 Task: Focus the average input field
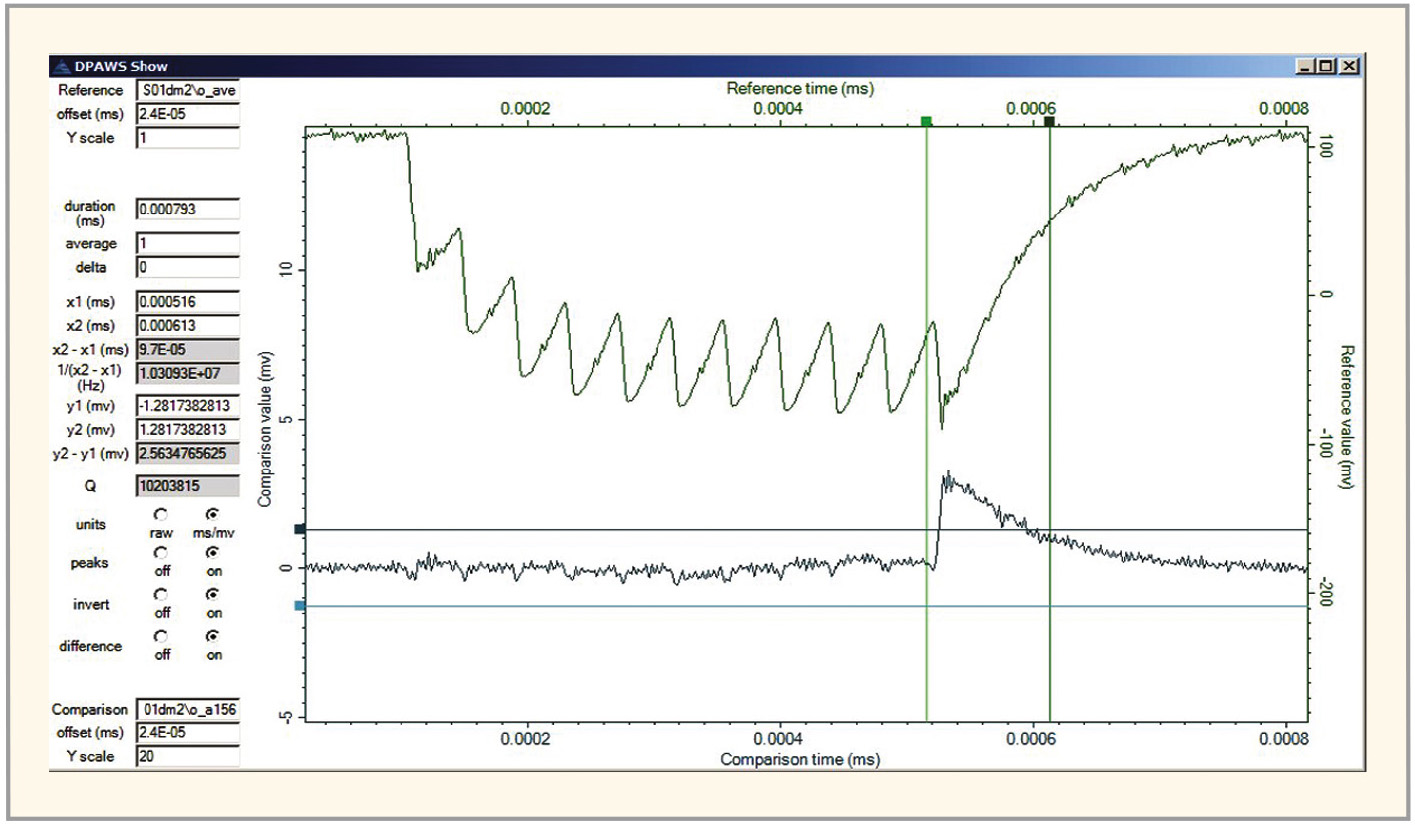[x=187, y=244]
